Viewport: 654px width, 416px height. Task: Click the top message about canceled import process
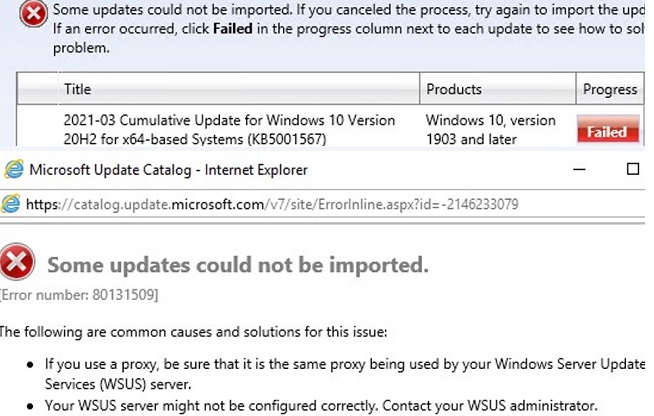click(340, 10)
